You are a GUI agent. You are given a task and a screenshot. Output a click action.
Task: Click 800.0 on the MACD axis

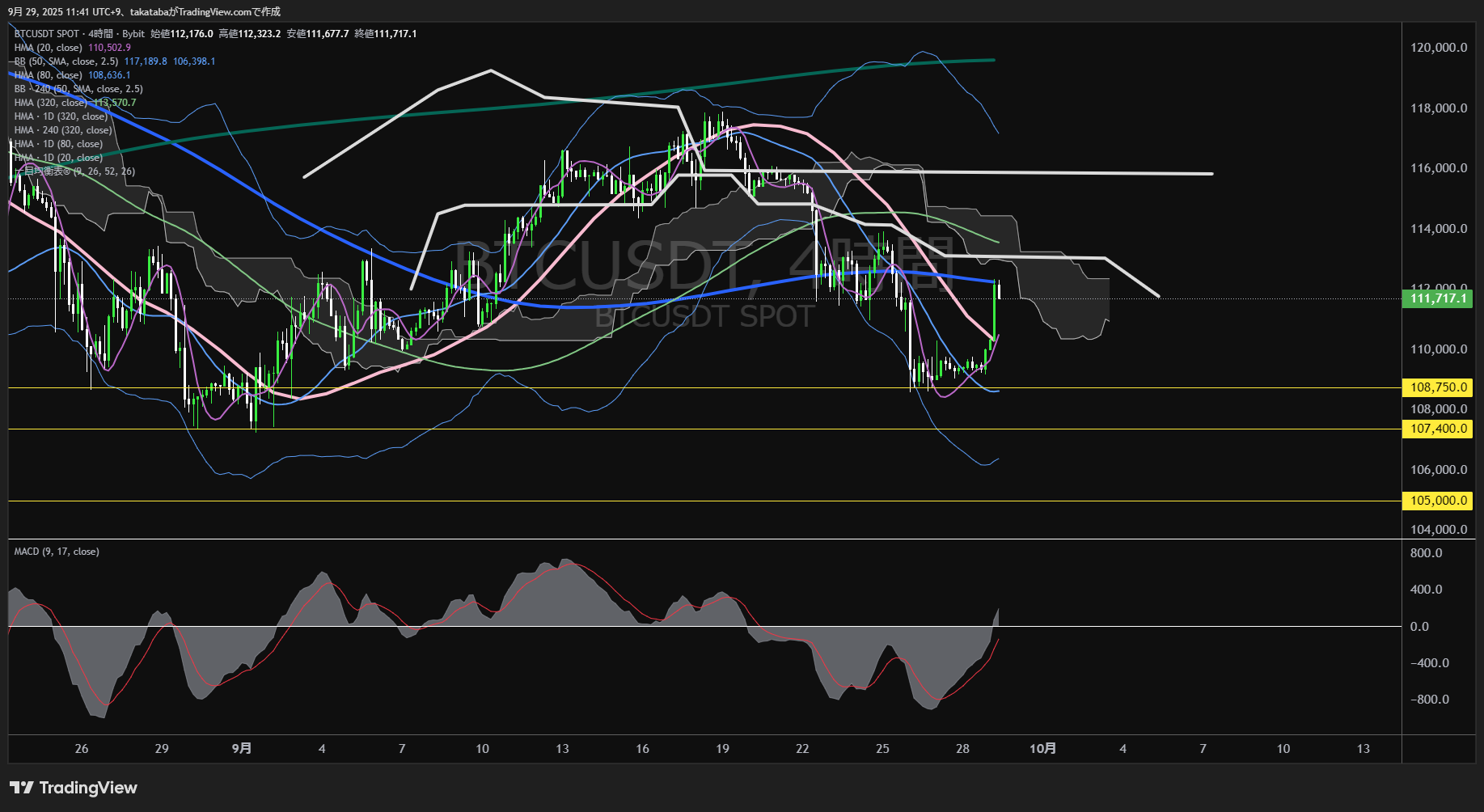point(1426,553)
